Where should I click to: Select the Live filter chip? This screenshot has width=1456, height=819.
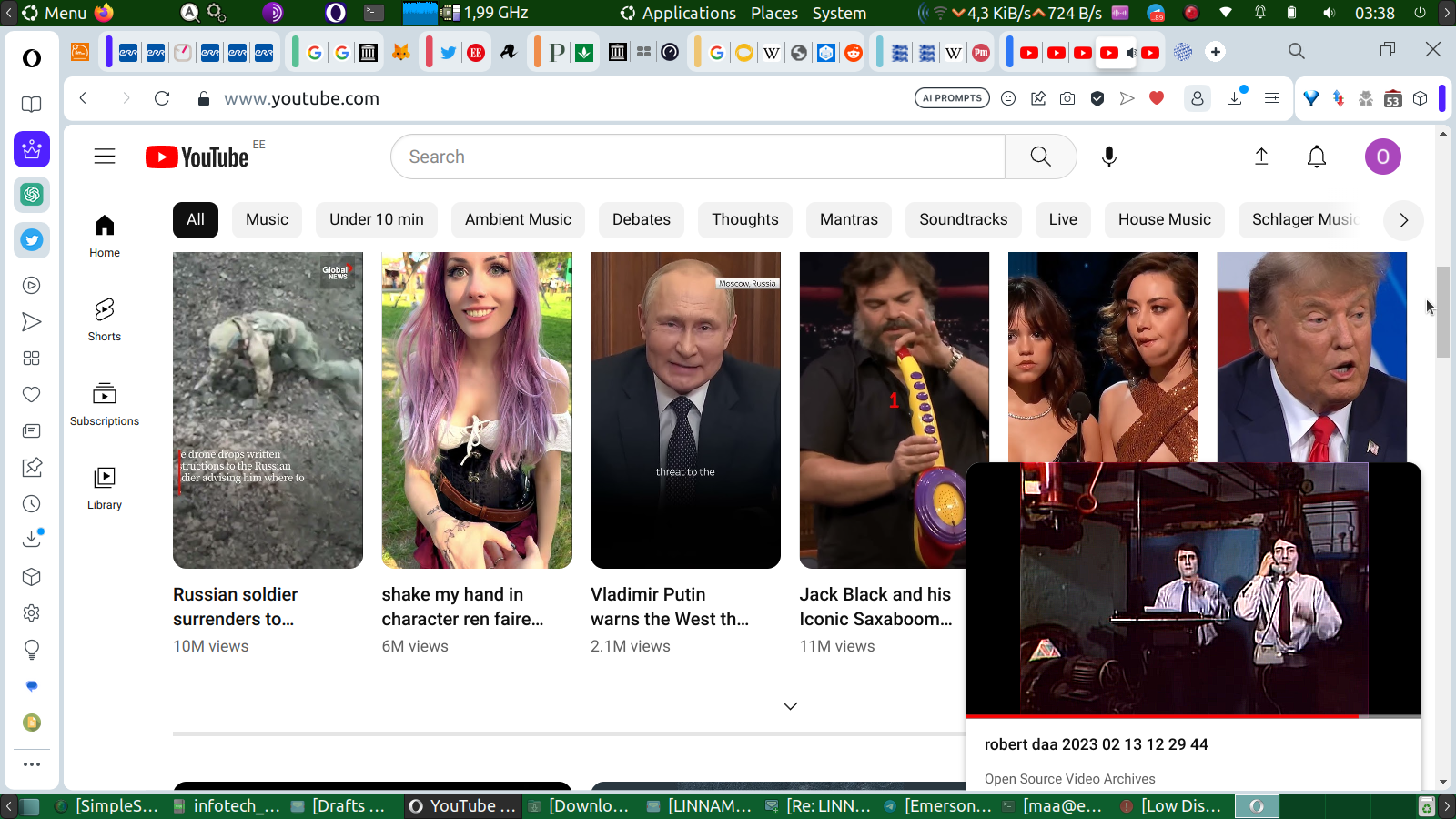click(x=1063, y=220)
